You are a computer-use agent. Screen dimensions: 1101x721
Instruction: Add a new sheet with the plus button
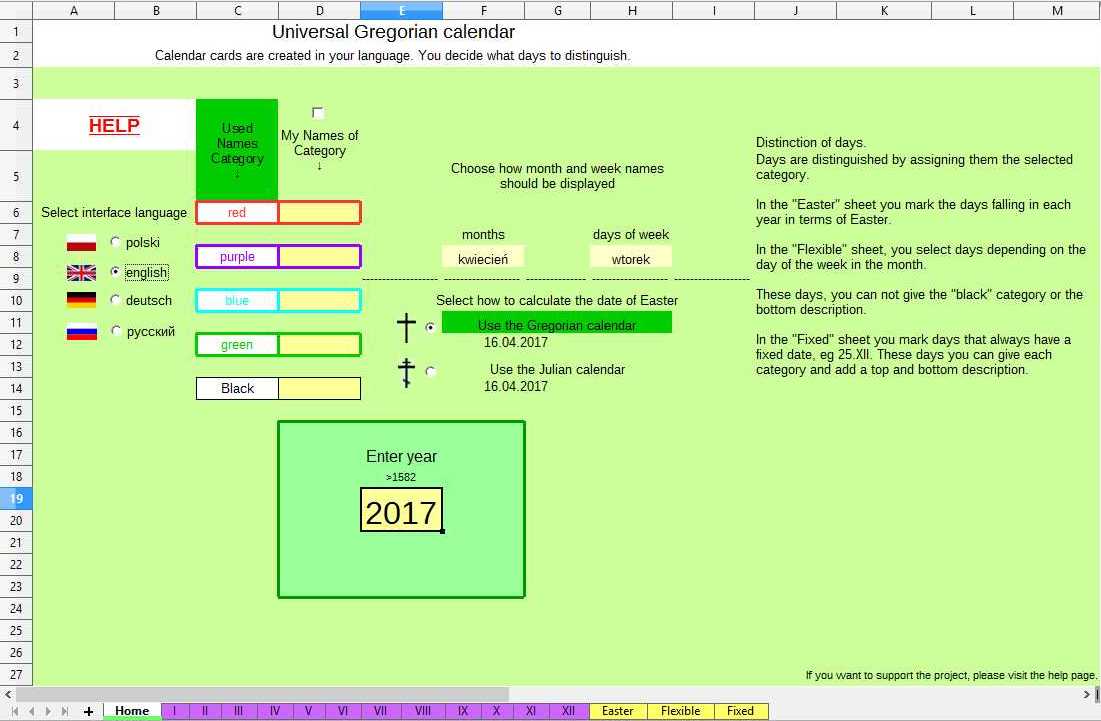pyautogui.click(x=89, y=711)
